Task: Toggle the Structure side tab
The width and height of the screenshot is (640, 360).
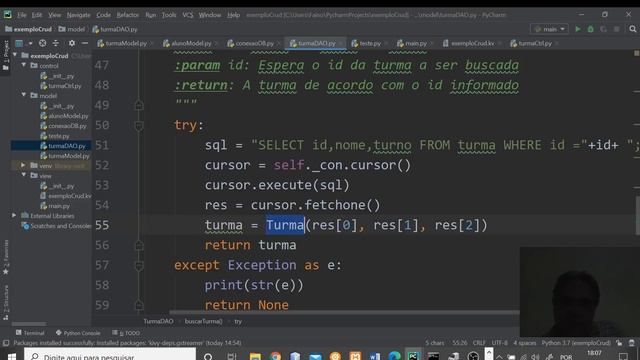Action: (6, 302)
